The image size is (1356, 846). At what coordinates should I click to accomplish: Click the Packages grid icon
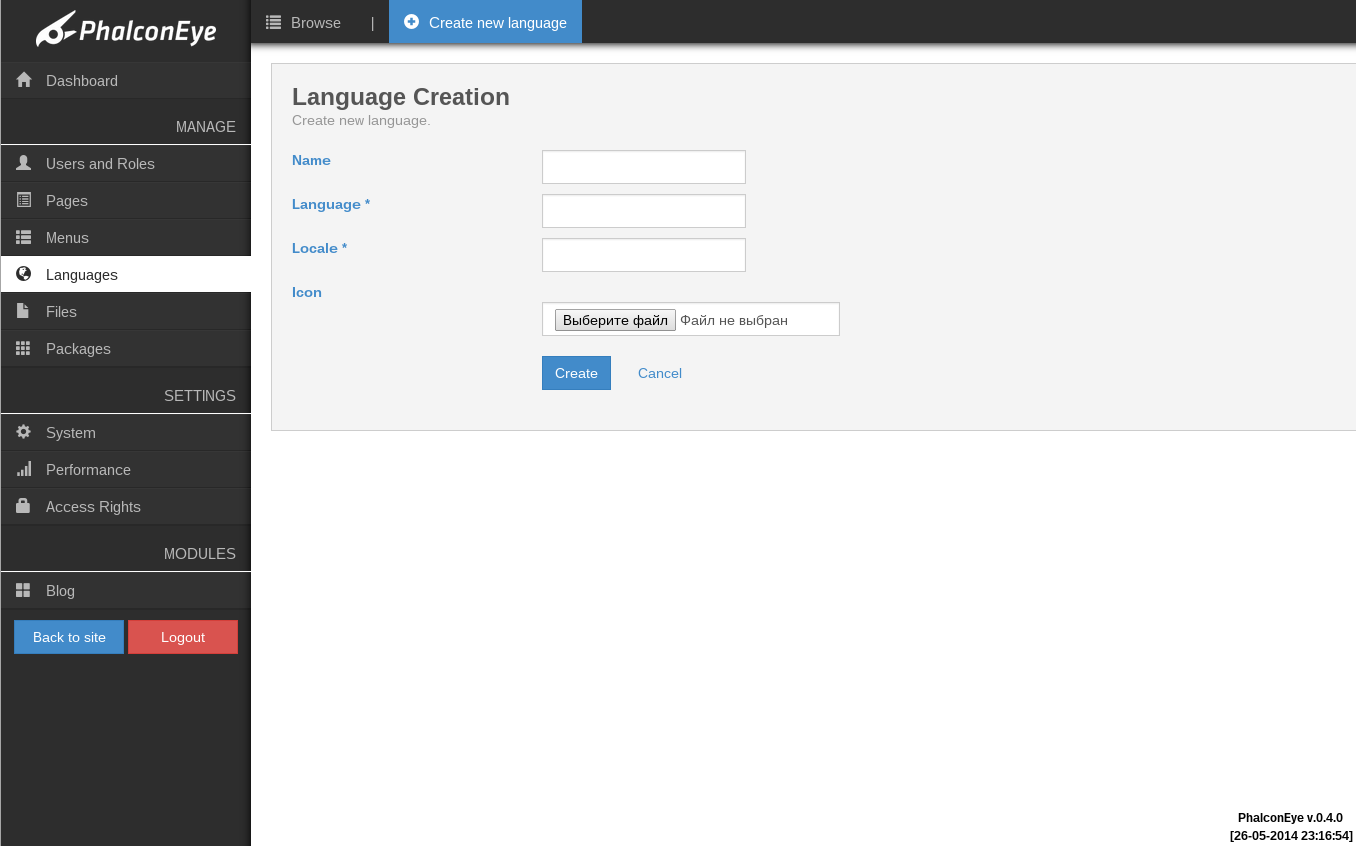(24, 348)
